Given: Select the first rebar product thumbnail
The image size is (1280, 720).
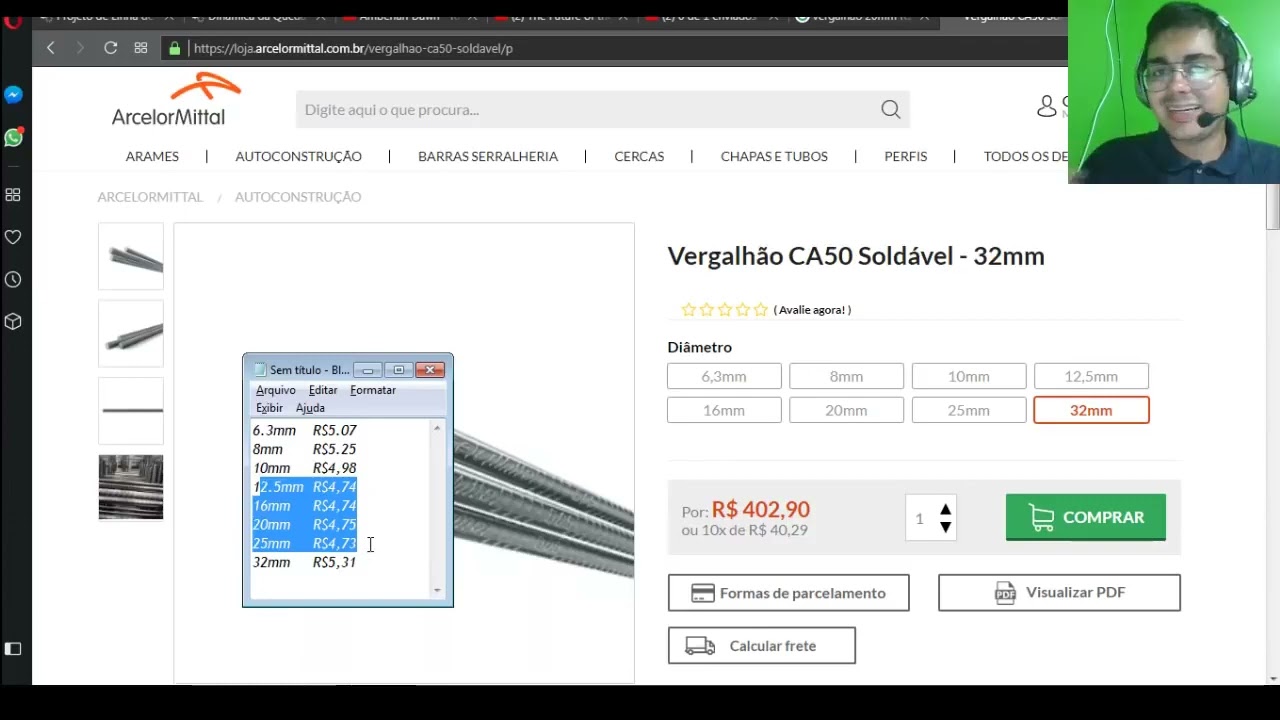Looking at the screenshot, I should pos(131,257).
